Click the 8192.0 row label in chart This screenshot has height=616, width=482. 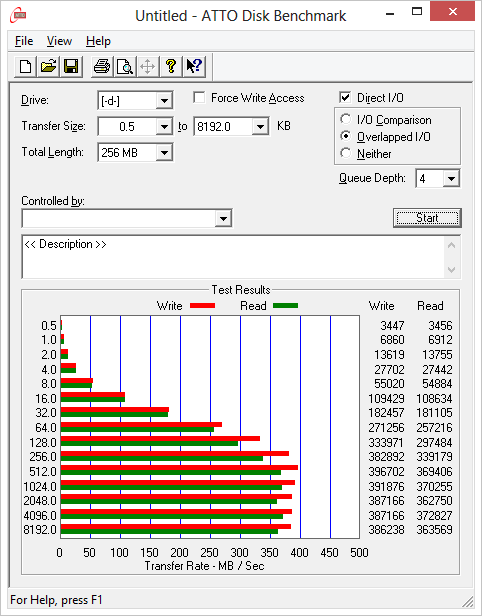point(40,530)
